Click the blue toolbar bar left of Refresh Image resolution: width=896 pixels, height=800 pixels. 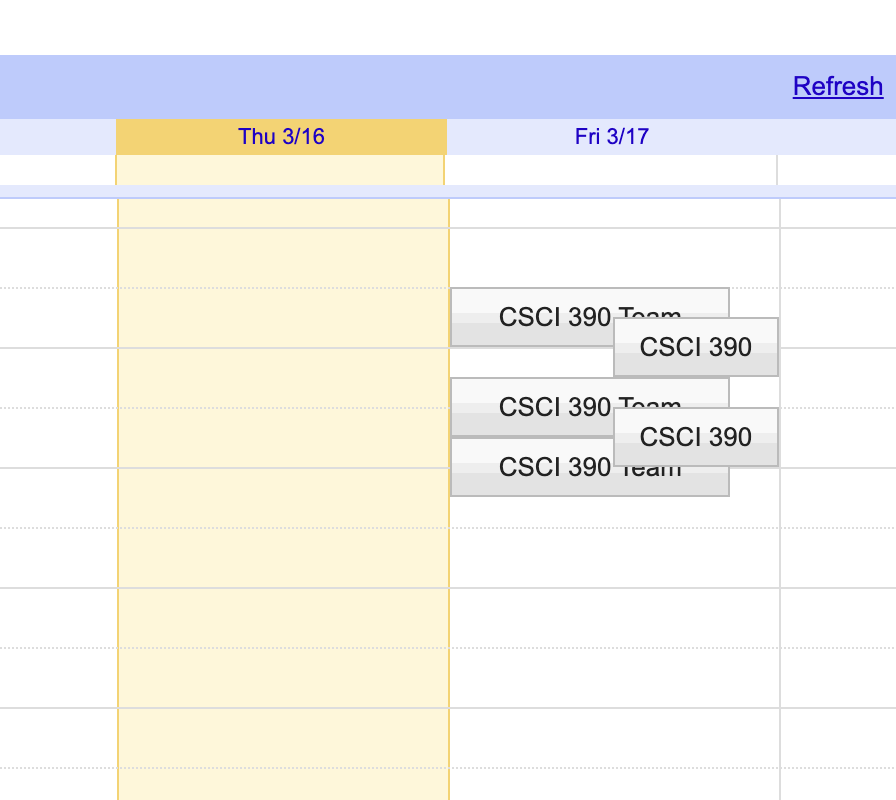400,87
